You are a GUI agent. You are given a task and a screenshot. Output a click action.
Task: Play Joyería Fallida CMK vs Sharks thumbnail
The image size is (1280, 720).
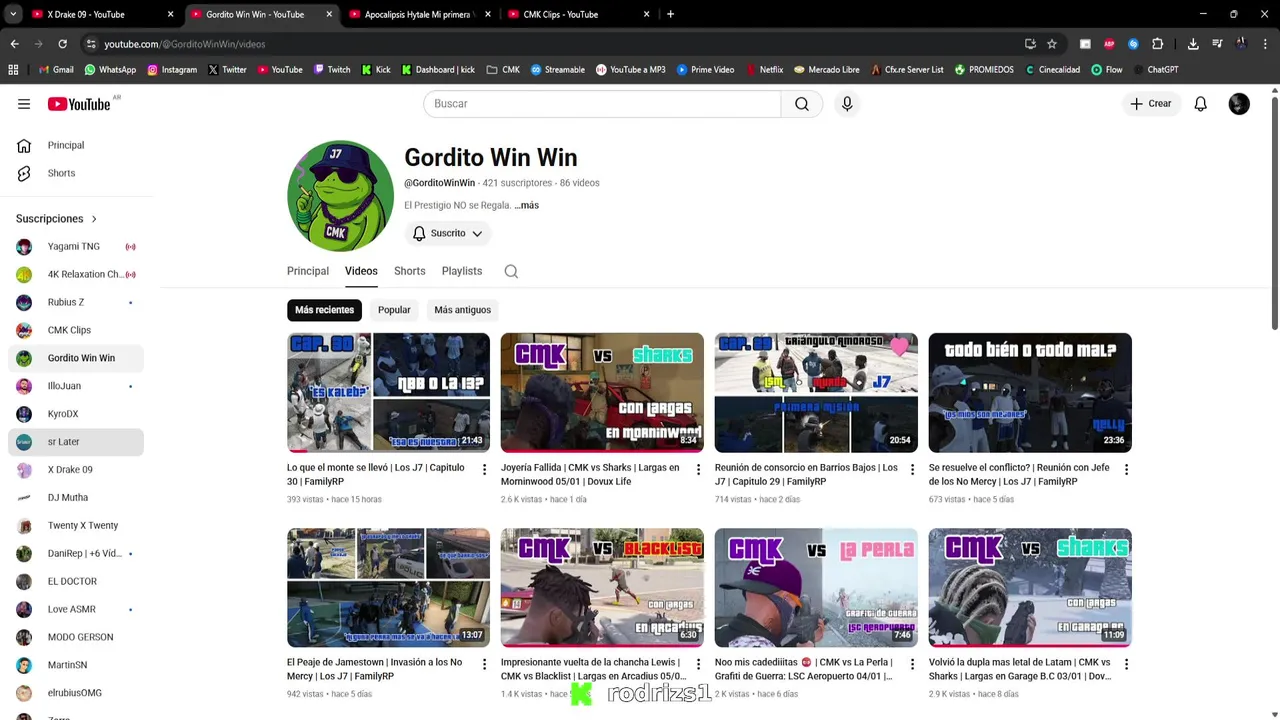[602, 393]
